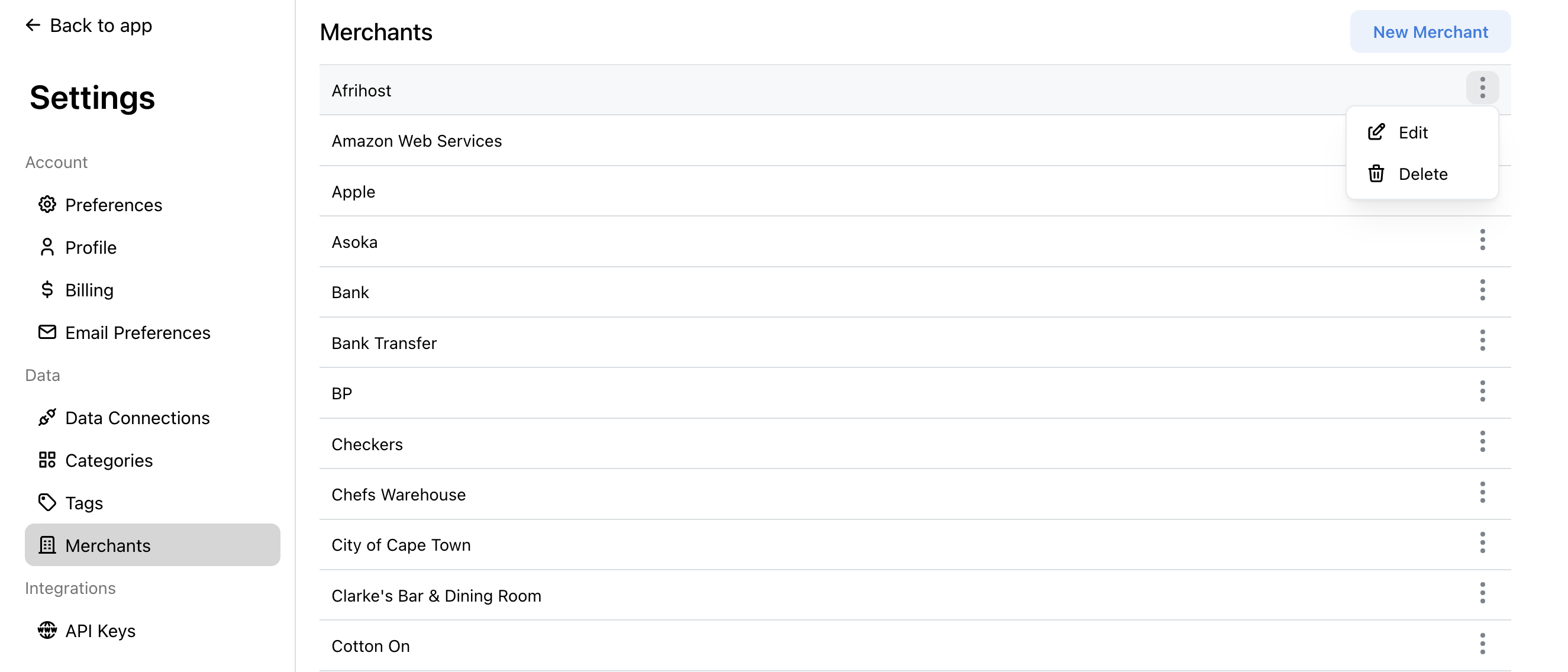Click the Delete trash icon
Viewport: 1568px width, 672px height.
pos(1376,173)
